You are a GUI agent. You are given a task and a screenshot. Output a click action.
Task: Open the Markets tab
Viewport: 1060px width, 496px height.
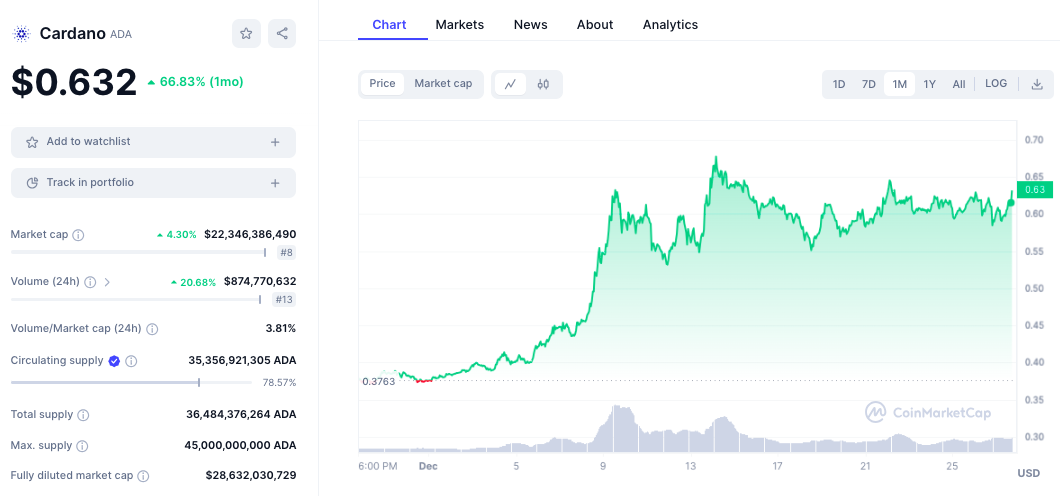pos(460,24)
